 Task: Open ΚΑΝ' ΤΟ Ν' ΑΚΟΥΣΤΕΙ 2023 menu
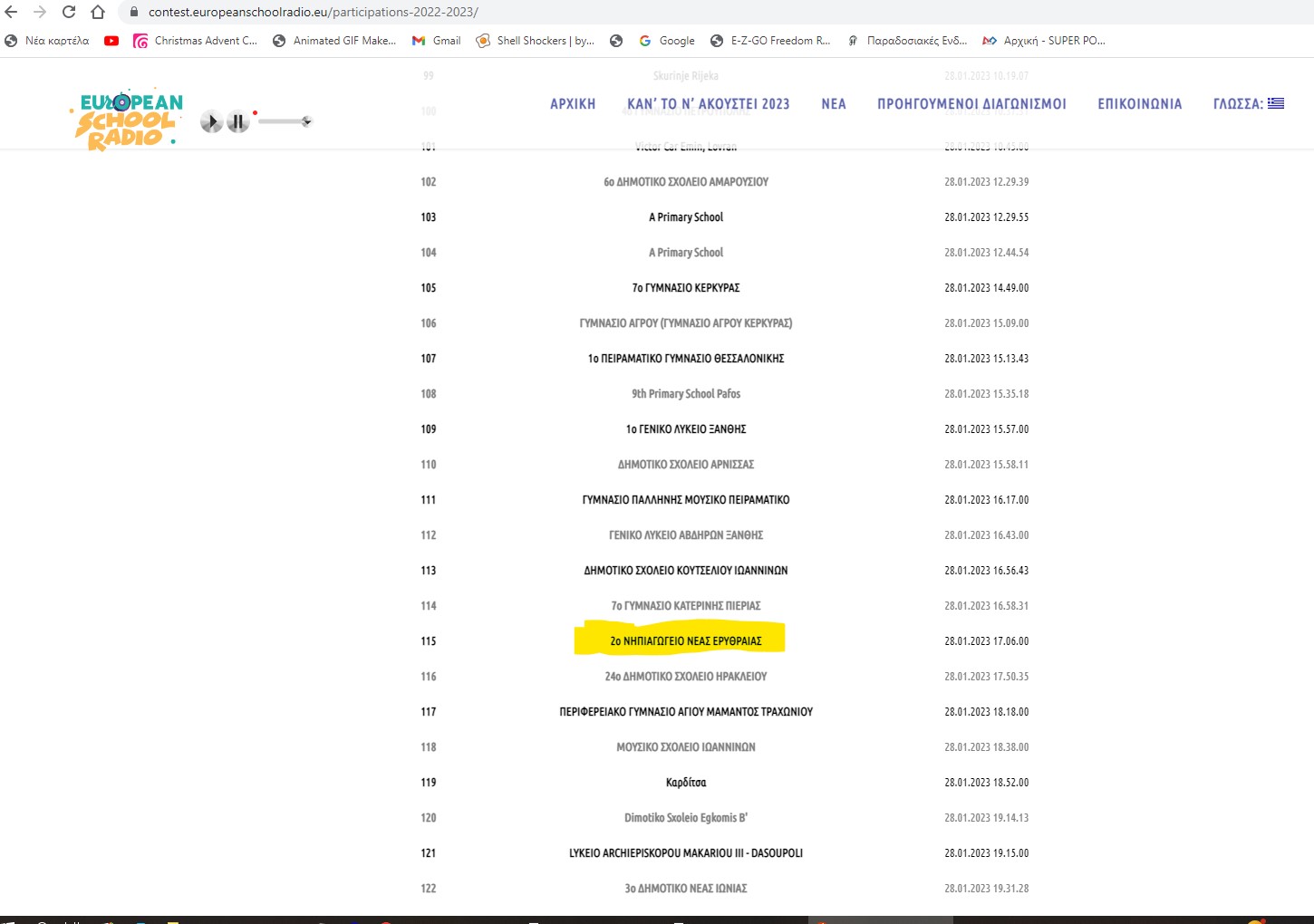tap(708, 104)
